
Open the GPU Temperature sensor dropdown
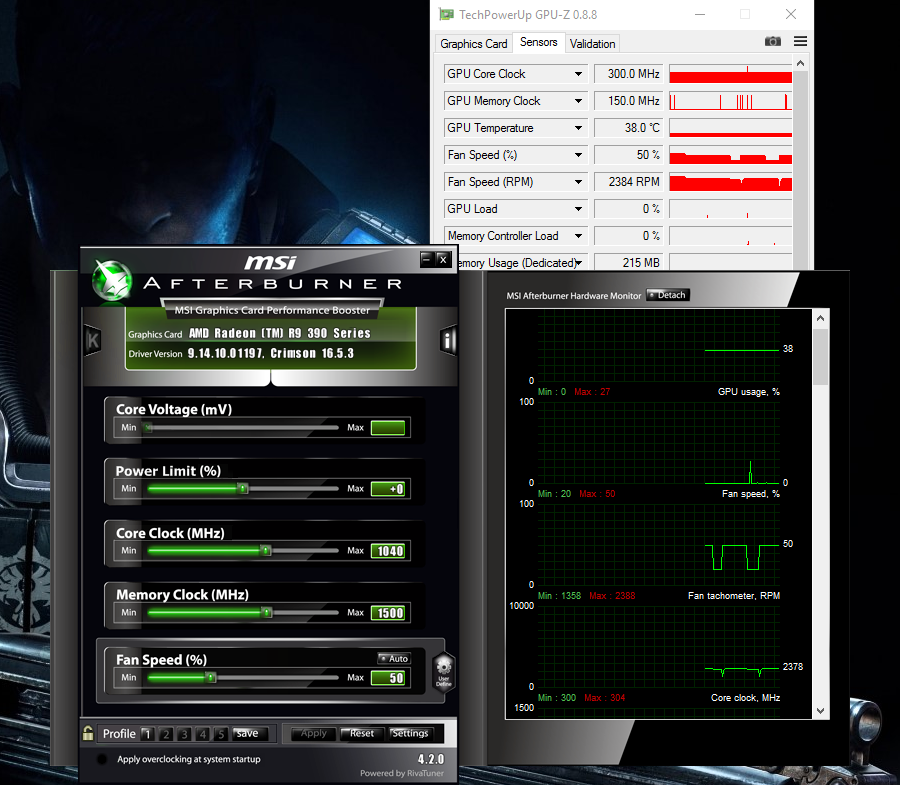click(578, 128)
